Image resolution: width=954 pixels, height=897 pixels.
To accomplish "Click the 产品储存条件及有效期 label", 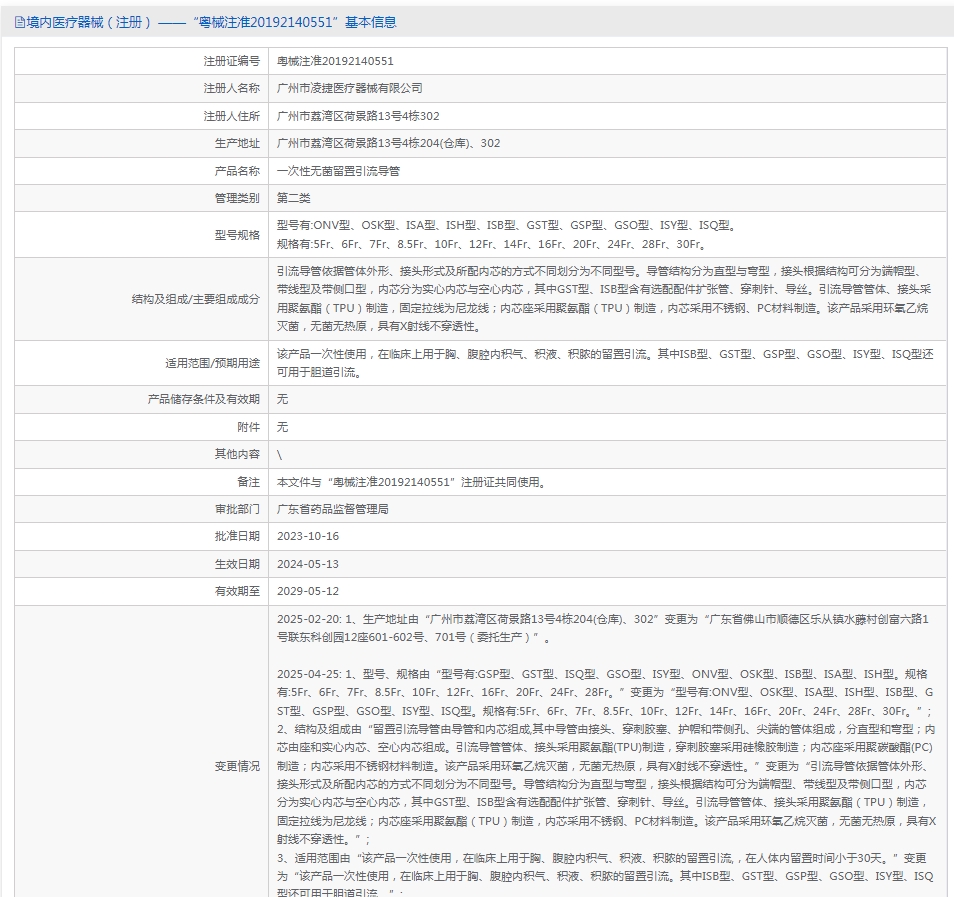I will 204,399.
